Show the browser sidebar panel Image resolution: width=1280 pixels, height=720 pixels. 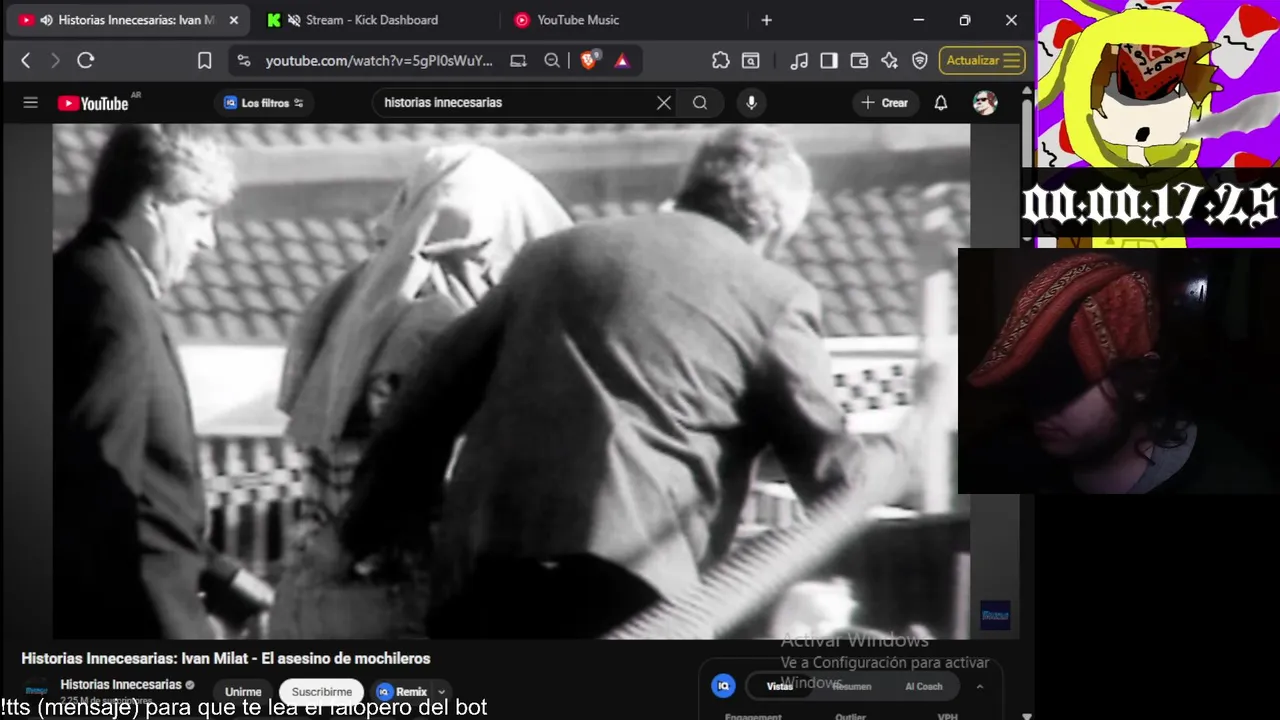[829, 61]
